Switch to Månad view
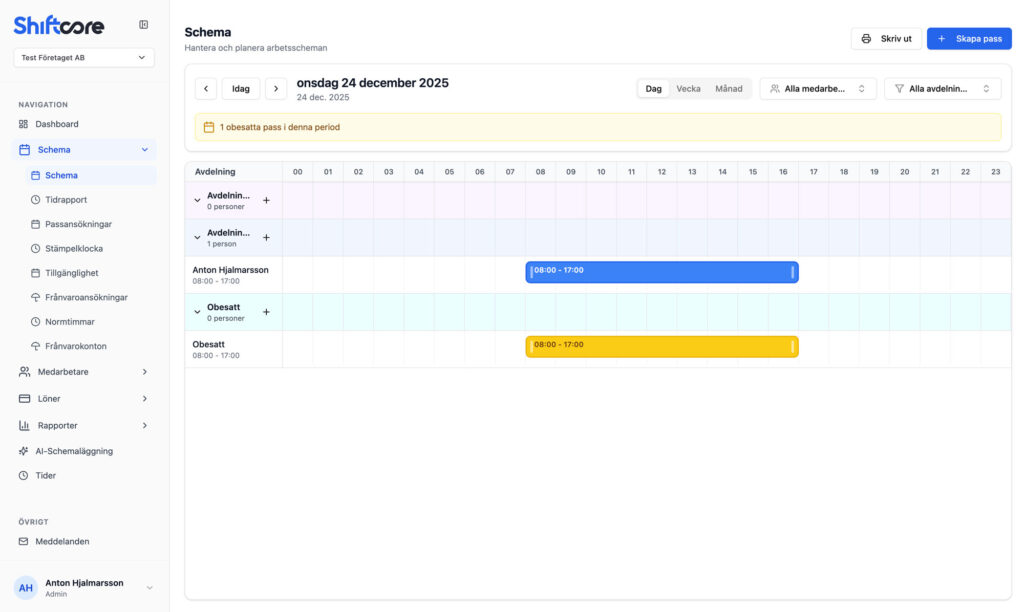This screenshot has width=1024, height=612. 729,89
